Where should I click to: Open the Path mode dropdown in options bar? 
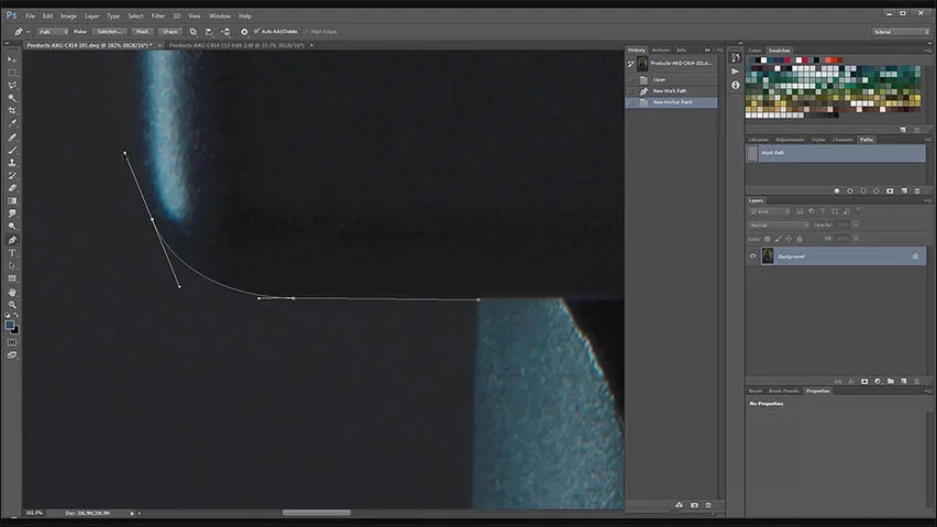click(53, 32)
